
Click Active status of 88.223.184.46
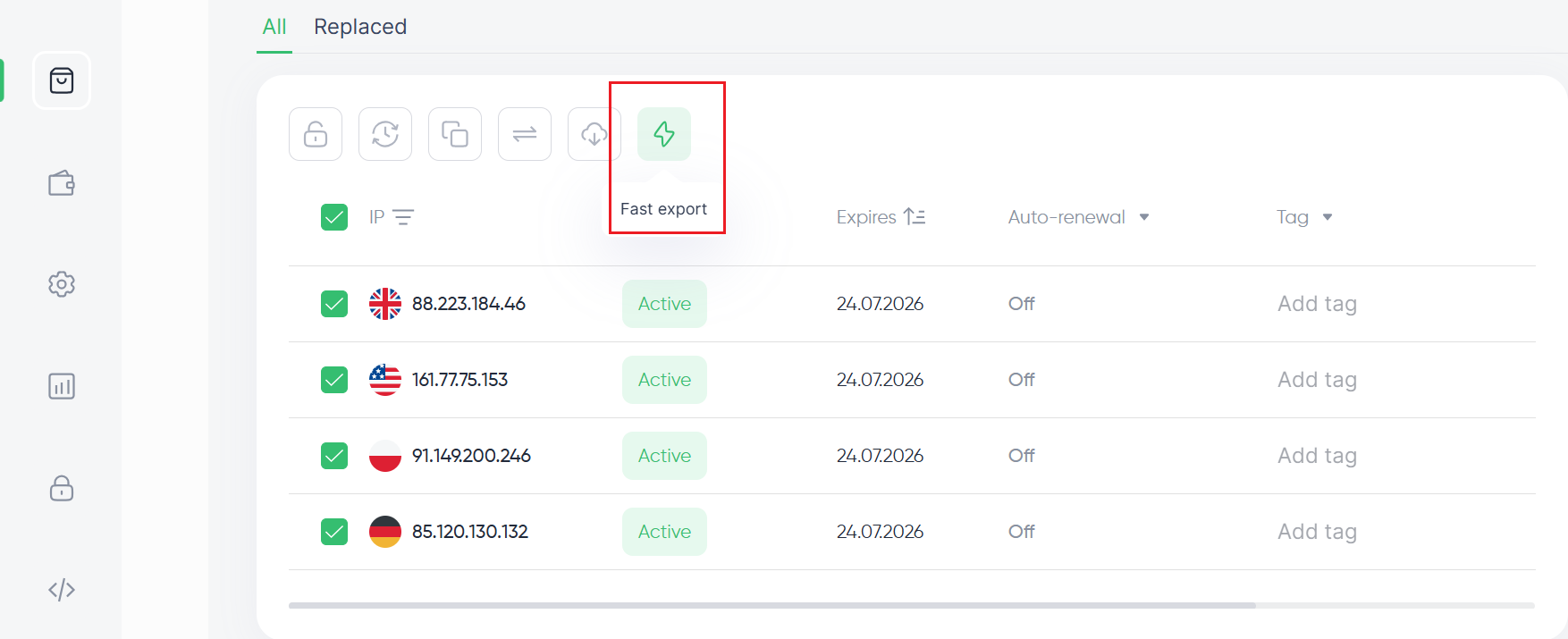point(664,304)
